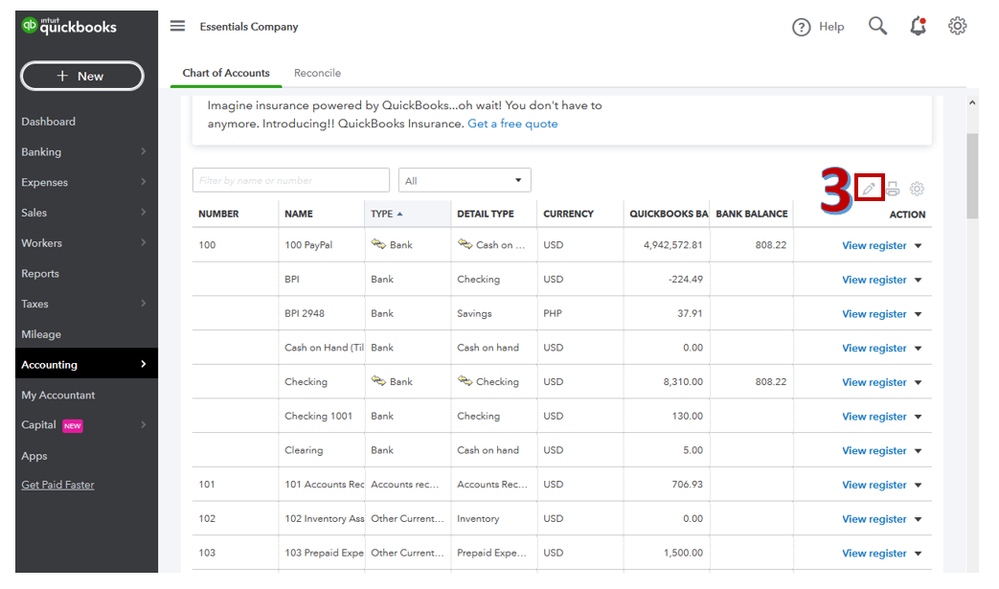Open Mileage in sidebar
The height and width of the screenshot is (589, 999).
[41, 334]
